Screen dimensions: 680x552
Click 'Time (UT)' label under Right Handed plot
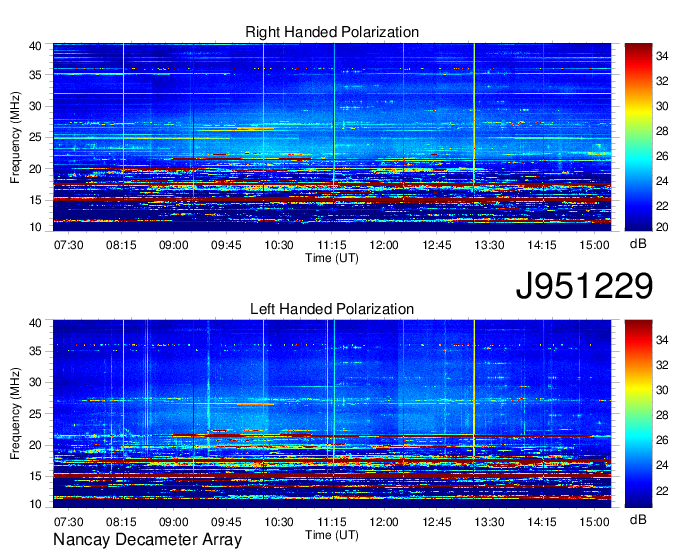[332, 258]
